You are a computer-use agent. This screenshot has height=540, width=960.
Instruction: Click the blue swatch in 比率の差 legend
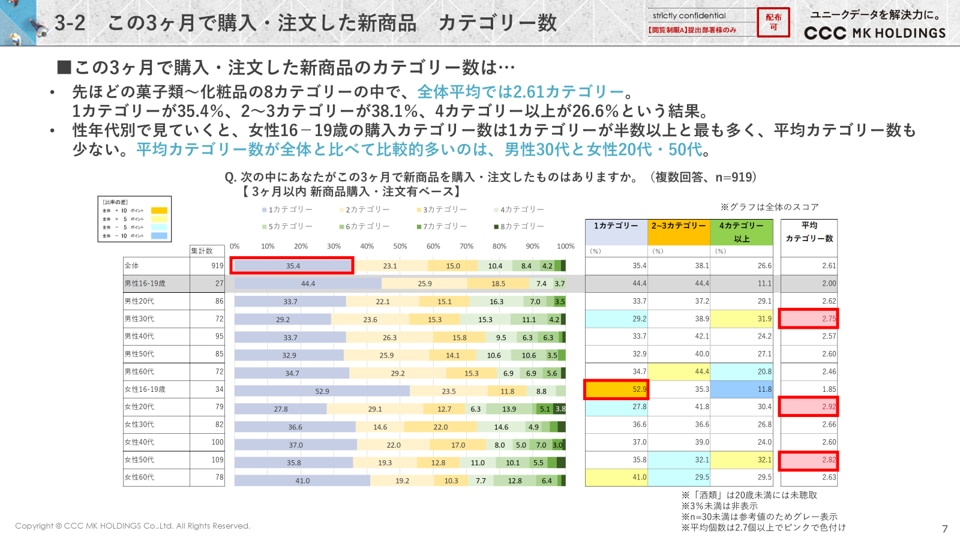pos(159,236)
